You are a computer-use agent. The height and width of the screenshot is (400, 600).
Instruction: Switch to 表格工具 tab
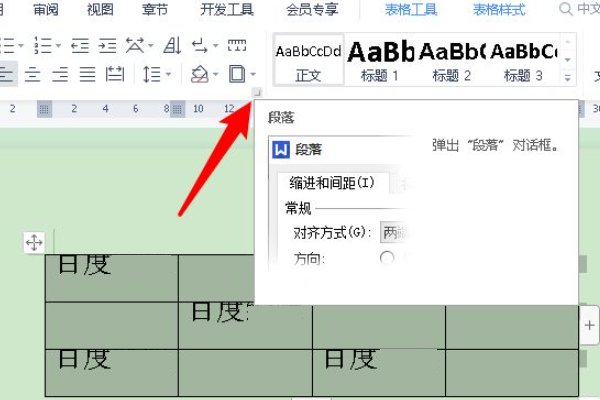point(411,10)
